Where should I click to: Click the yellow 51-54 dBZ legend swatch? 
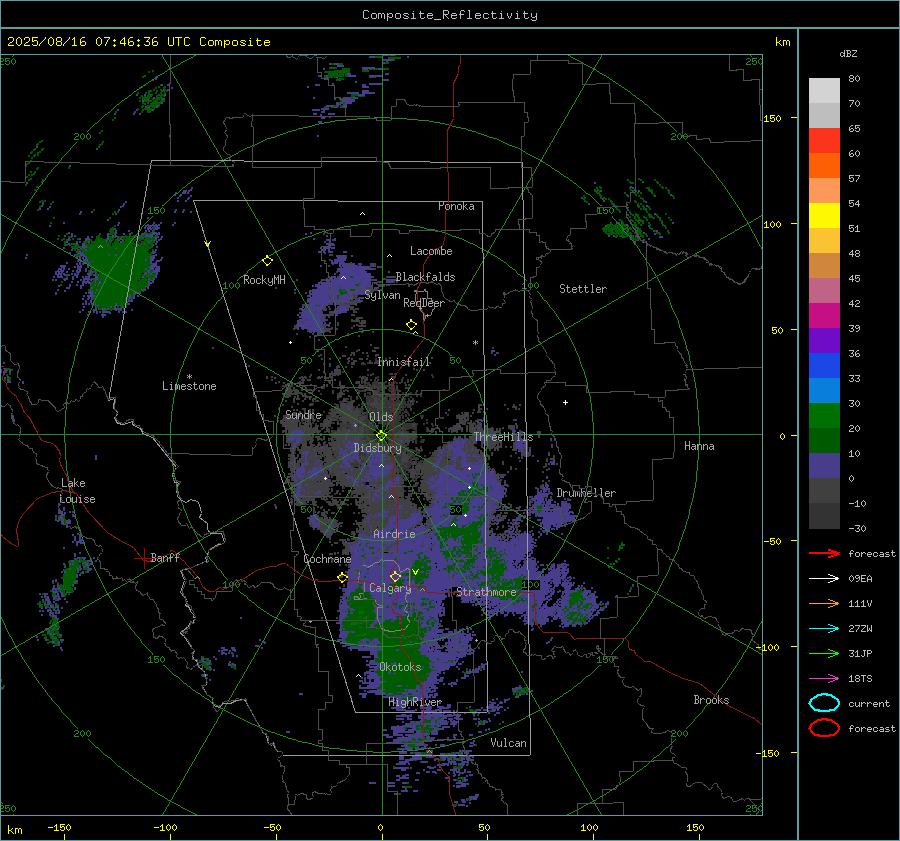tap(824, 215)
